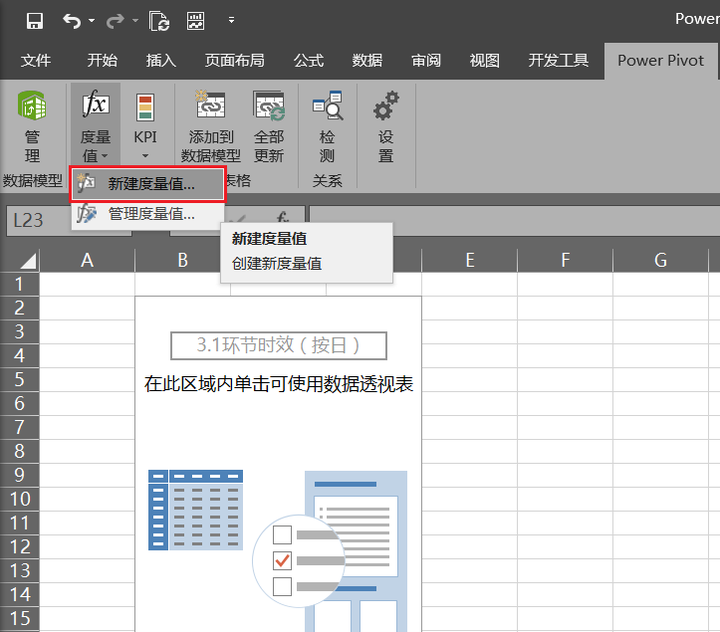Select column G header

pos(661,260)
